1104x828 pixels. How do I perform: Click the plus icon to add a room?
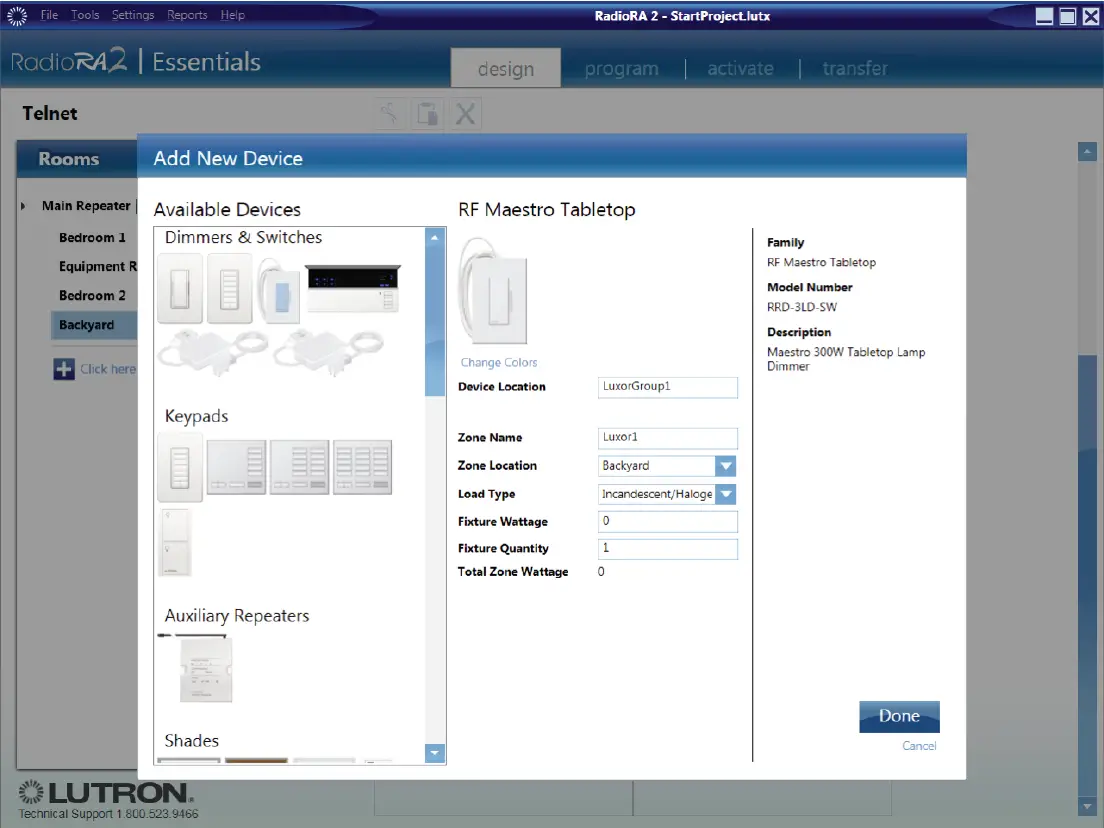tap(64, 369)
